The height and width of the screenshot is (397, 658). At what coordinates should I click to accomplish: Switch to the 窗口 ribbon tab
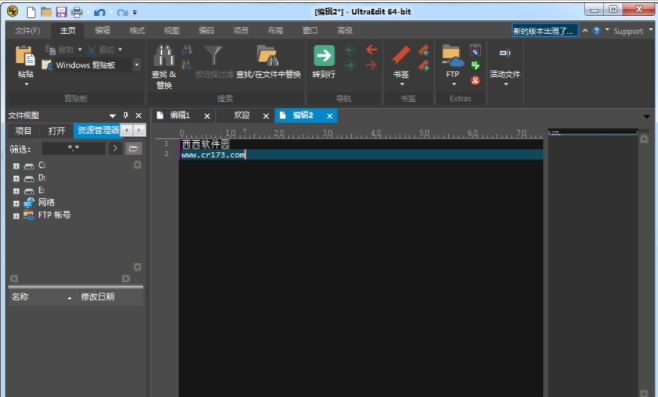pyautogui.click(x=310, y=31)
